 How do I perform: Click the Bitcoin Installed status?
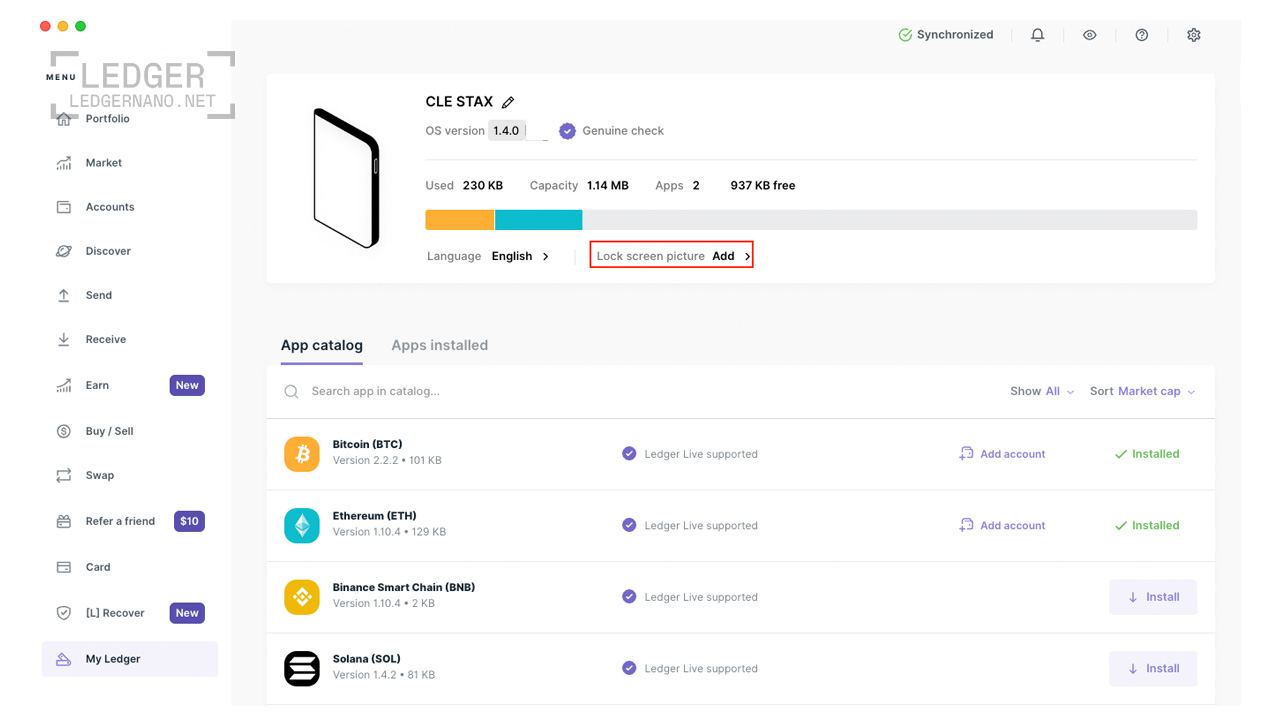pos(1147,454)
